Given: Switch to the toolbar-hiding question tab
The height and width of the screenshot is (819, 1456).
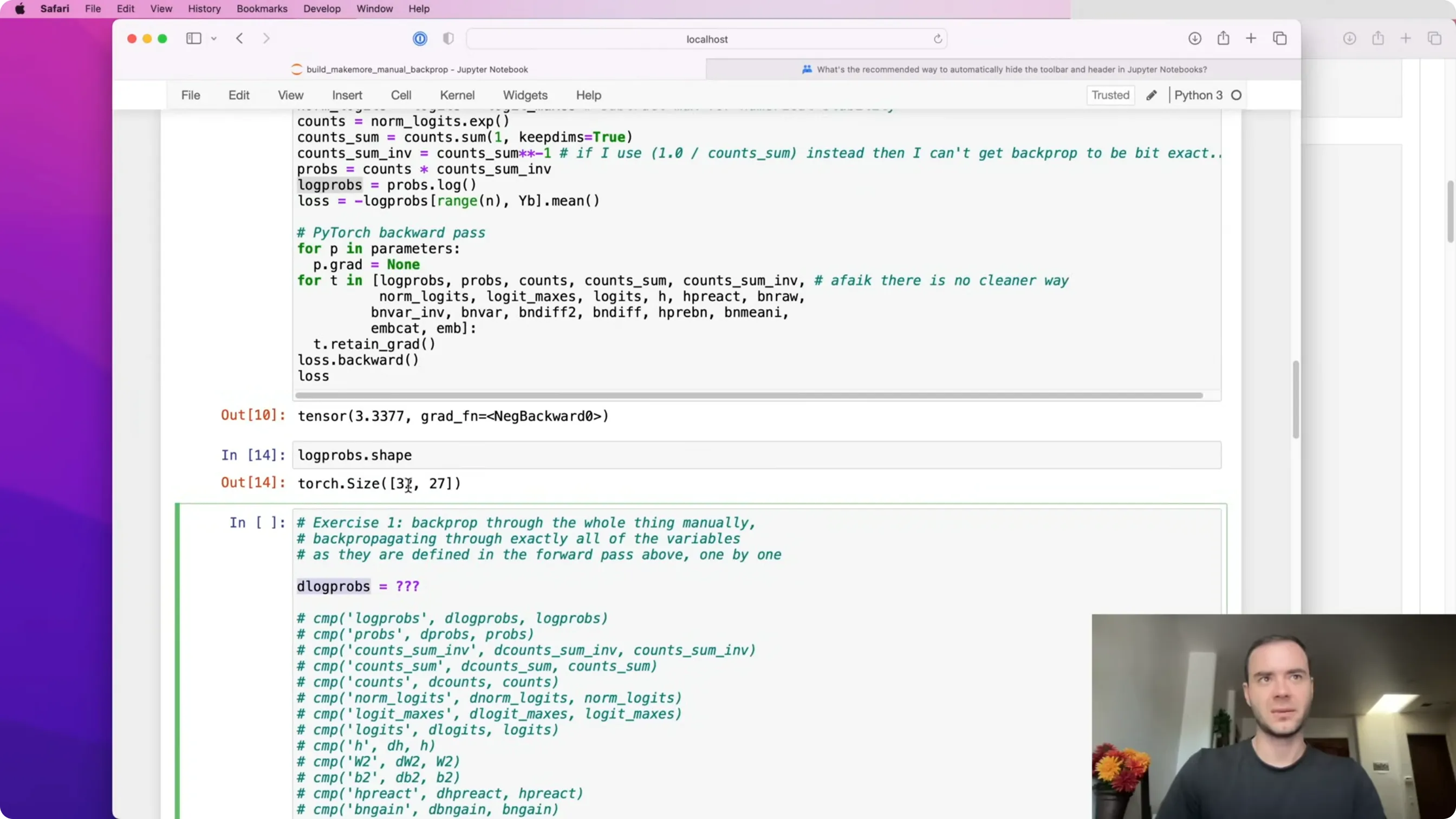Looking at the screenshot, I should [1003, 69].
